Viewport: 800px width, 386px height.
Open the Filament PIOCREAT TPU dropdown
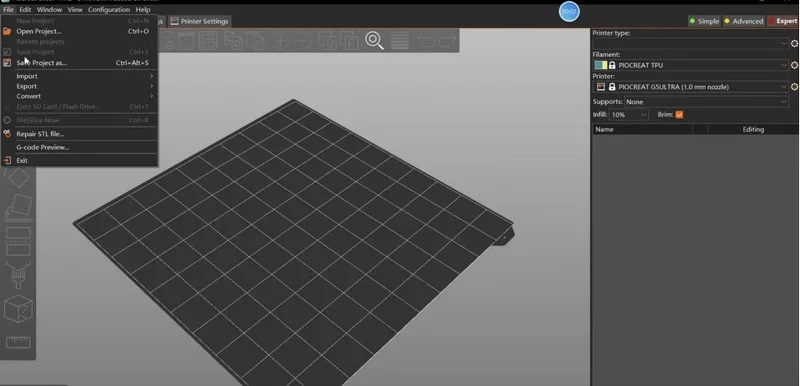coord(690,65)
